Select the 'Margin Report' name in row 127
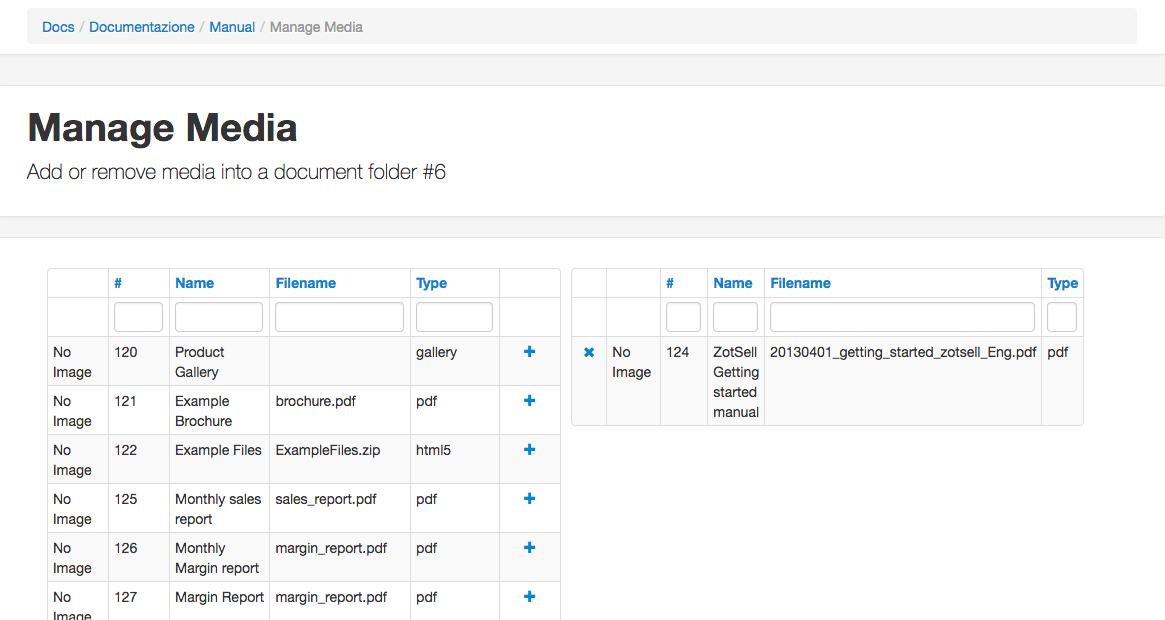 tap(220, 598)
